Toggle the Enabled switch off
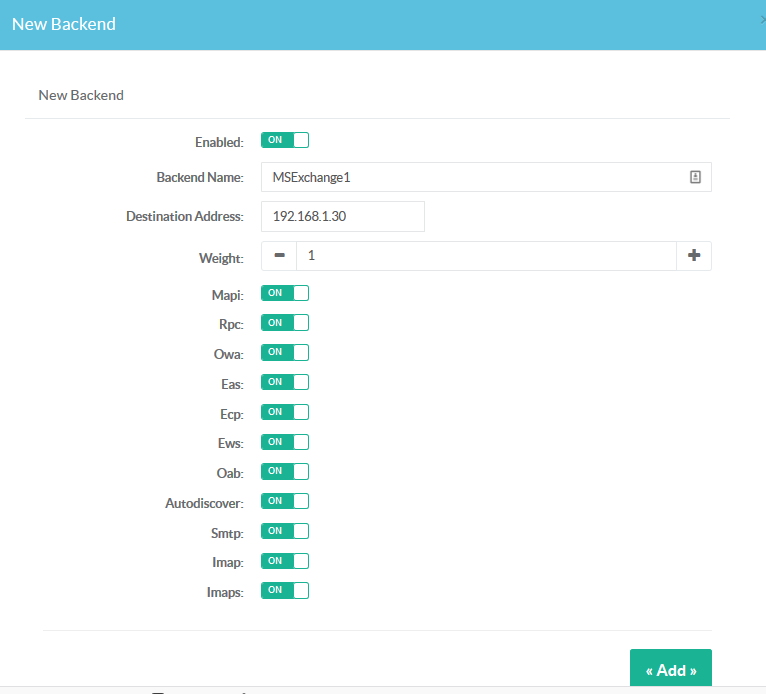The image size is (766, 694). point(285,140)
